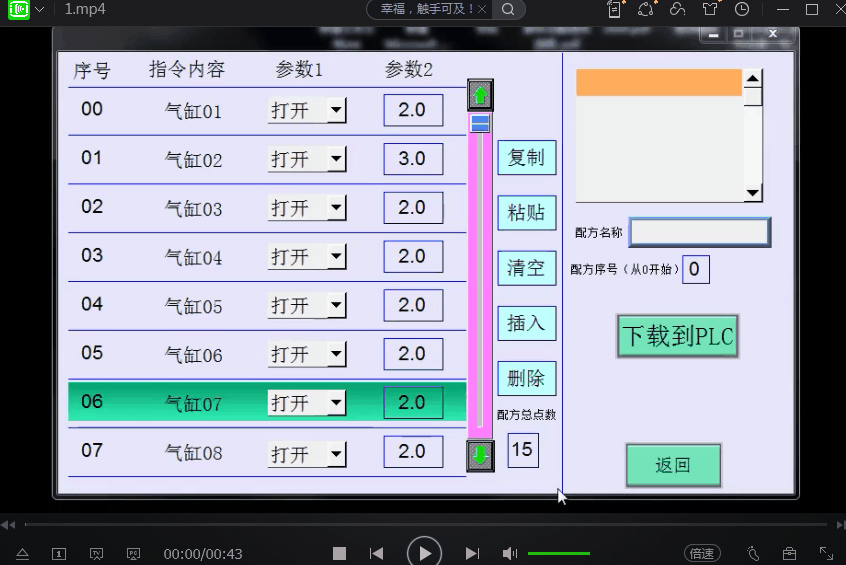Expand 参数1 dropdown for 气缸04

click(x=336, y=257)
